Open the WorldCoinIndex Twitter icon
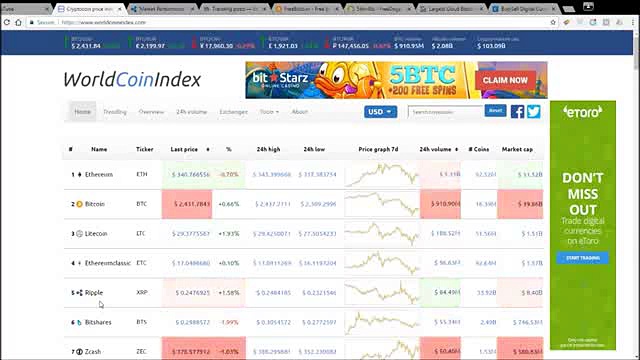The width and height of the screenshot is (640, 360). [x=533, y=111]
